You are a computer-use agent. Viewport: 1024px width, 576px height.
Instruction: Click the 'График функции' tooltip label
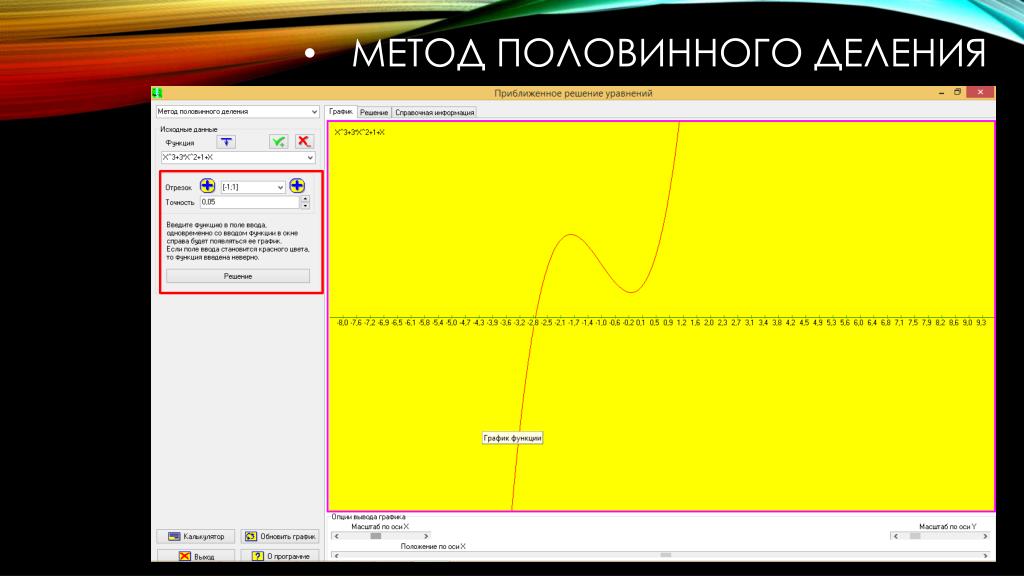click(513, 438)
